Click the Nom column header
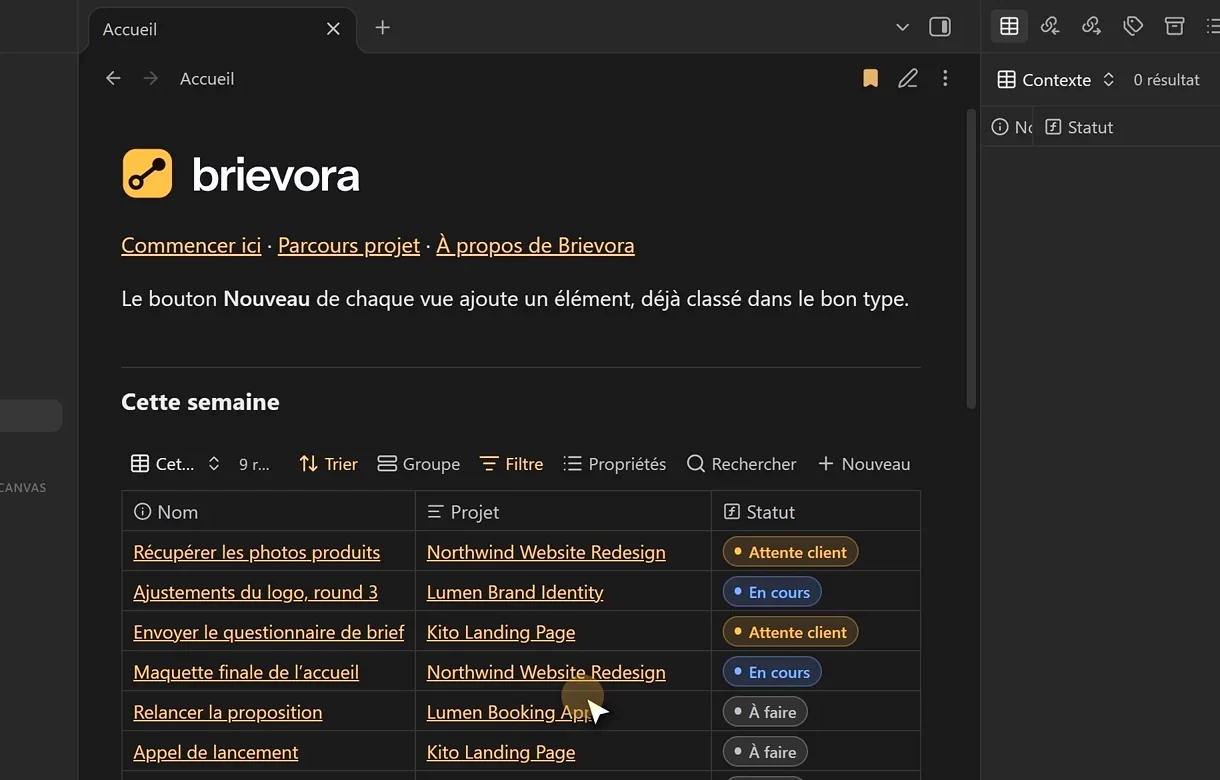 (x=268, y=512)
